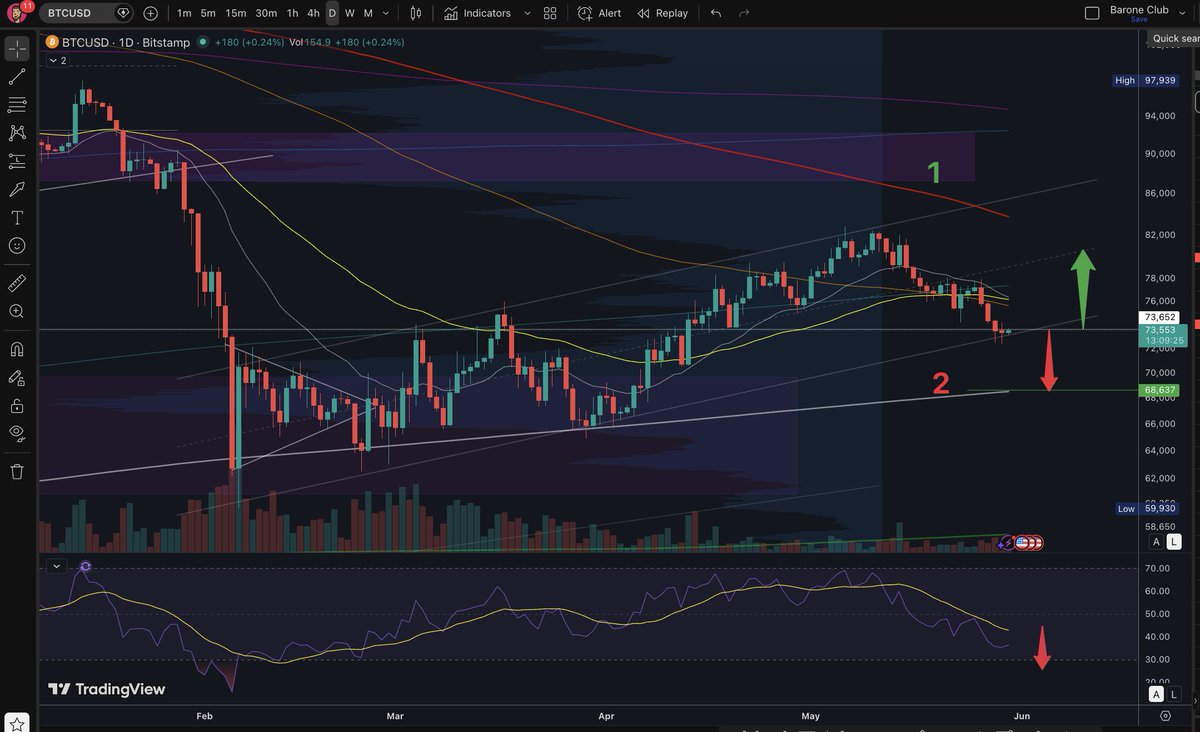The height and width of the screenshot is (732, 1200).
Task: Open the Fibonacci and Gann tools
Action: [17, 105]
